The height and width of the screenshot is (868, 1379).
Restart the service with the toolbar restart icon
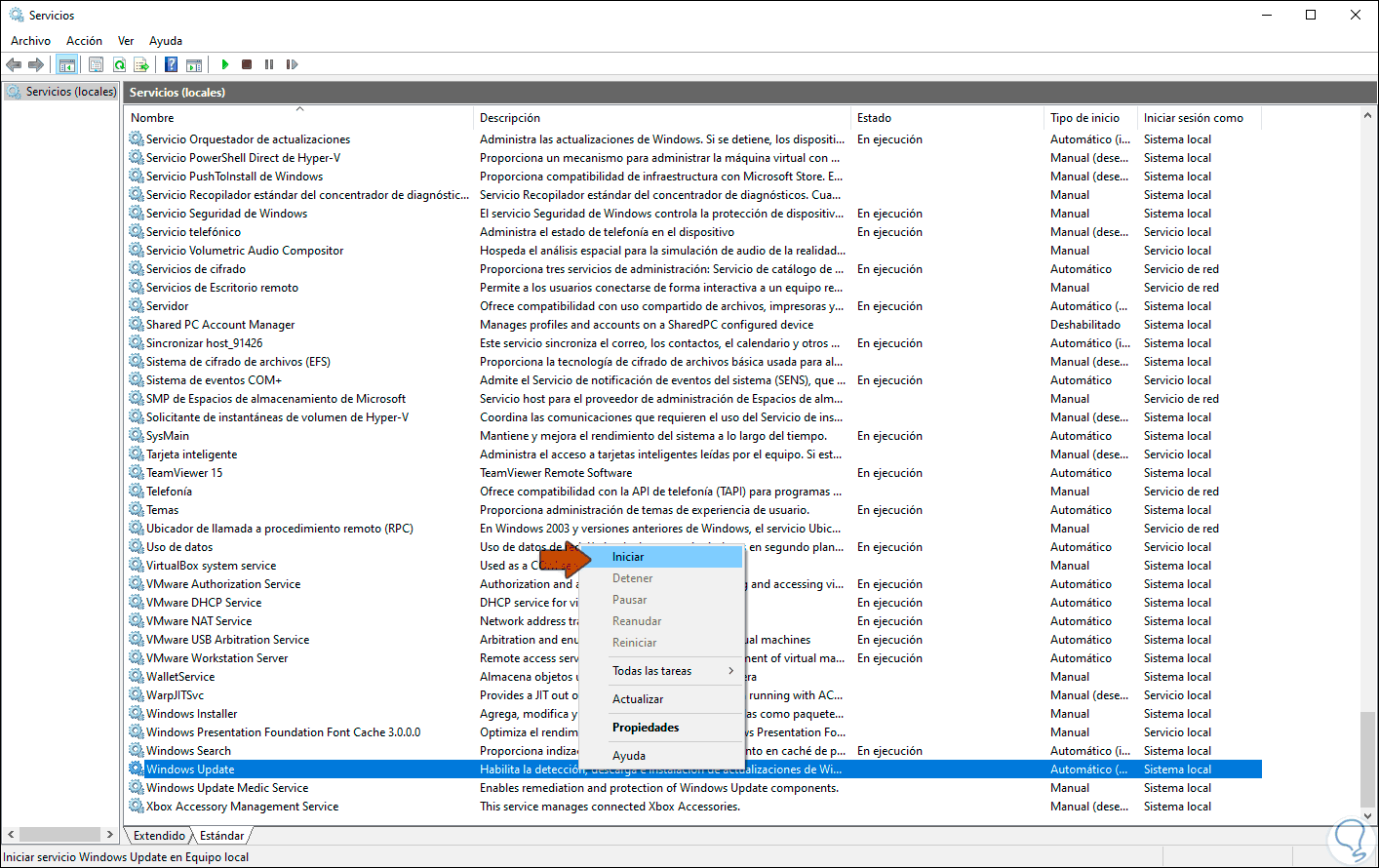(x=292, y=64)
